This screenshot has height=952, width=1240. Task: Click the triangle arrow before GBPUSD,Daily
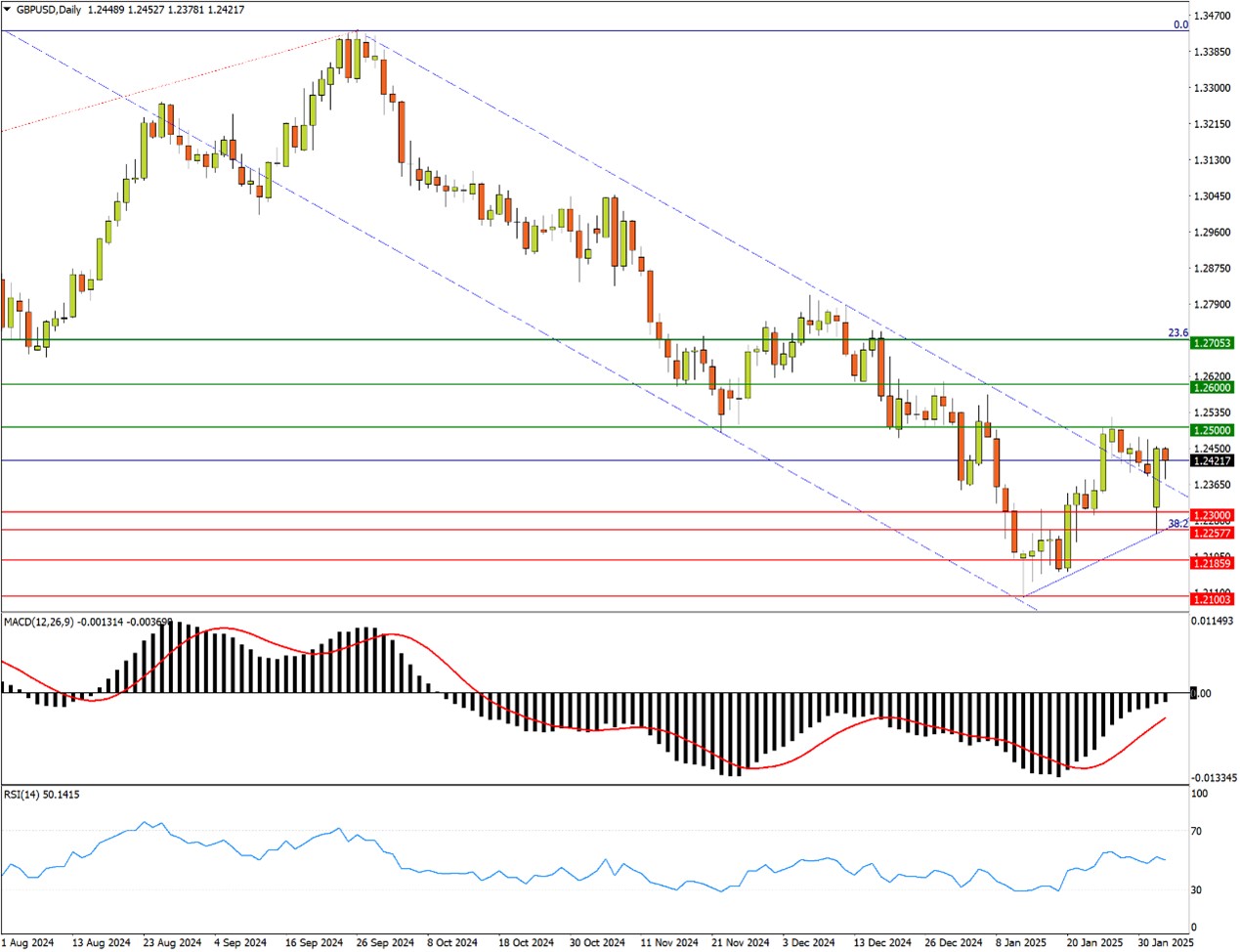coord(8,10)
